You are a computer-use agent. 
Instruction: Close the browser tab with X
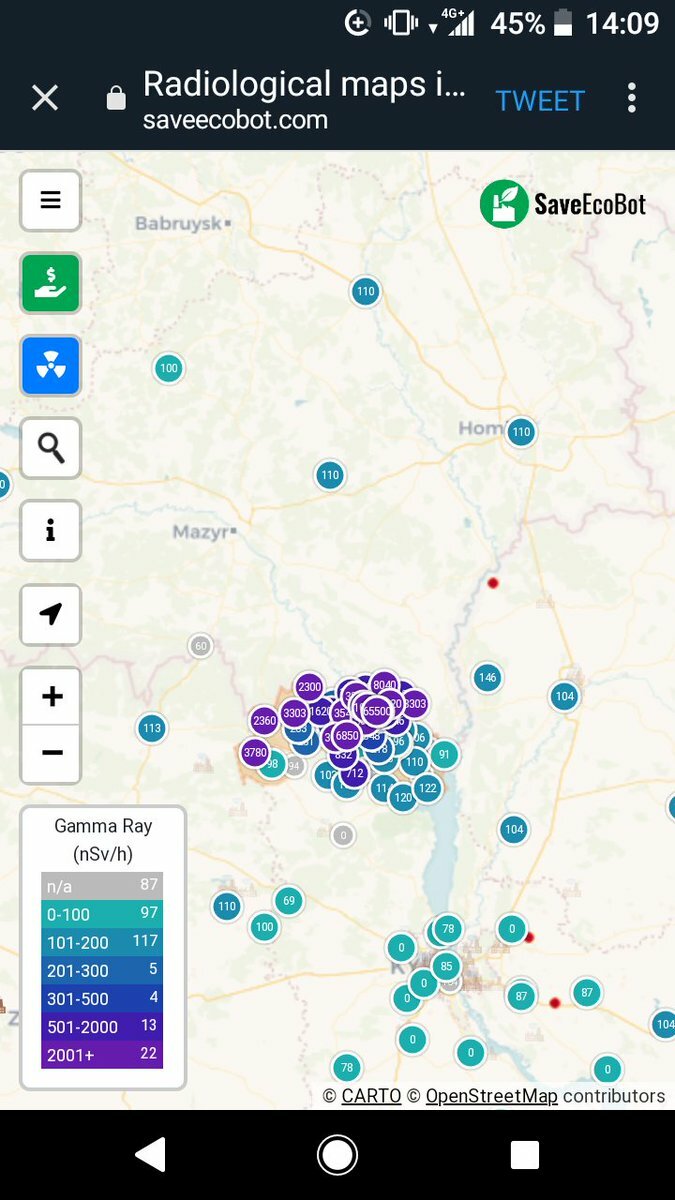point(45,98)
